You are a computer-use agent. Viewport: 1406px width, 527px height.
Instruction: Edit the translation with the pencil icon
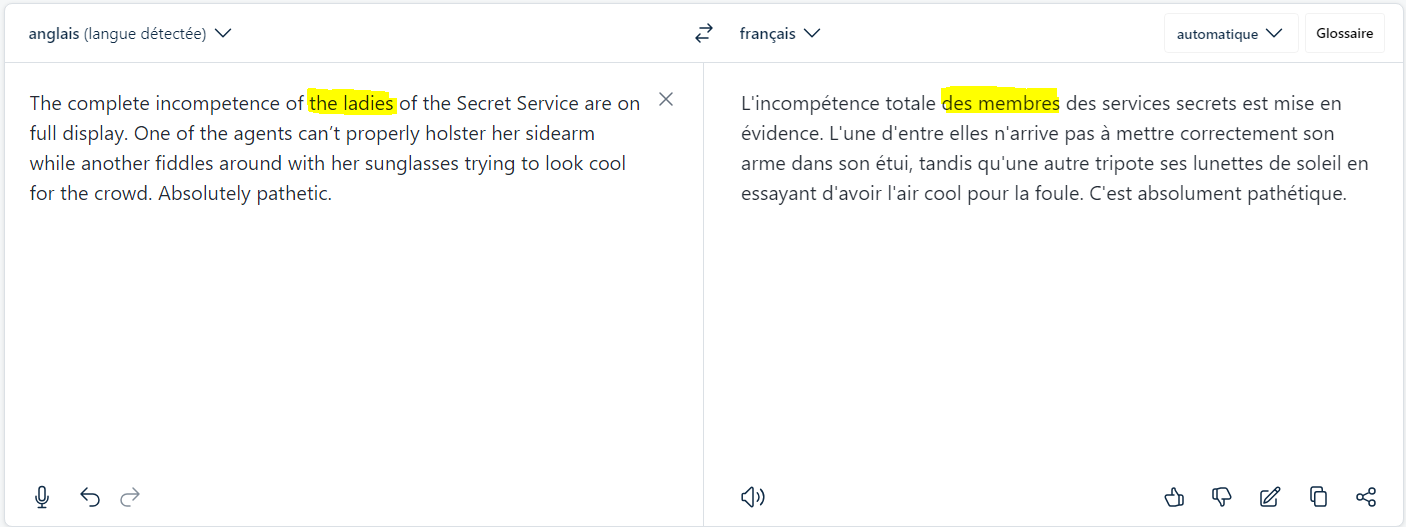click(x=1270, y=497)
